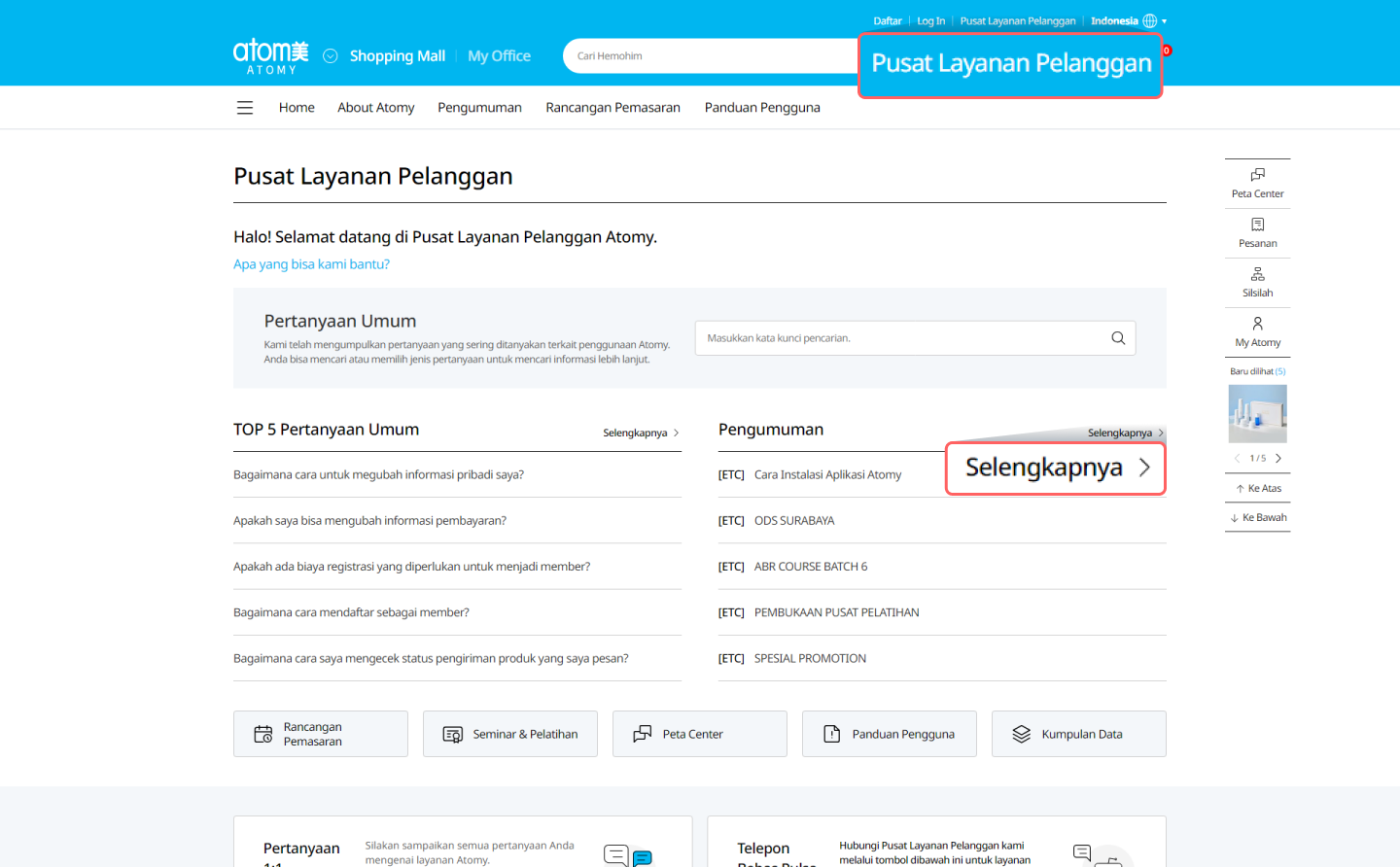Select the About Atomy menu item
The image size is (1400, 867).
[375, 108]
